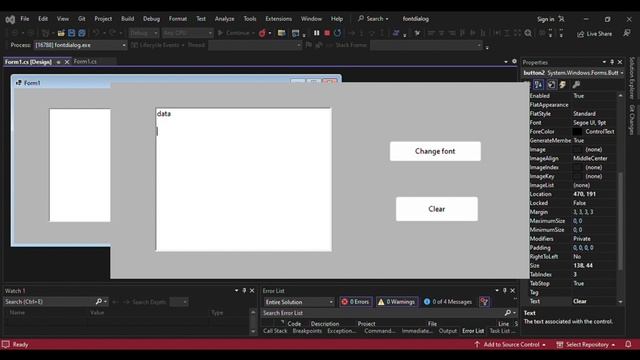Viewport: 640px width, 360px height.
Task: Click the ForeColor black color swatch
Action: pos(577,131)
